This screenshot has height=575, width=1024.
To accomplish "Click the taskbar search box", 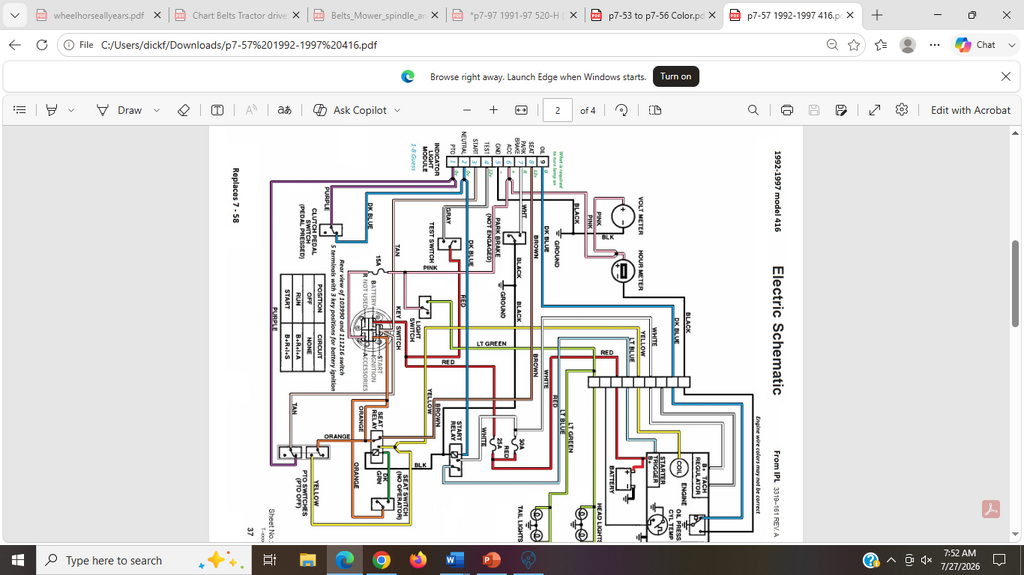I will click(x=144, y=560).
